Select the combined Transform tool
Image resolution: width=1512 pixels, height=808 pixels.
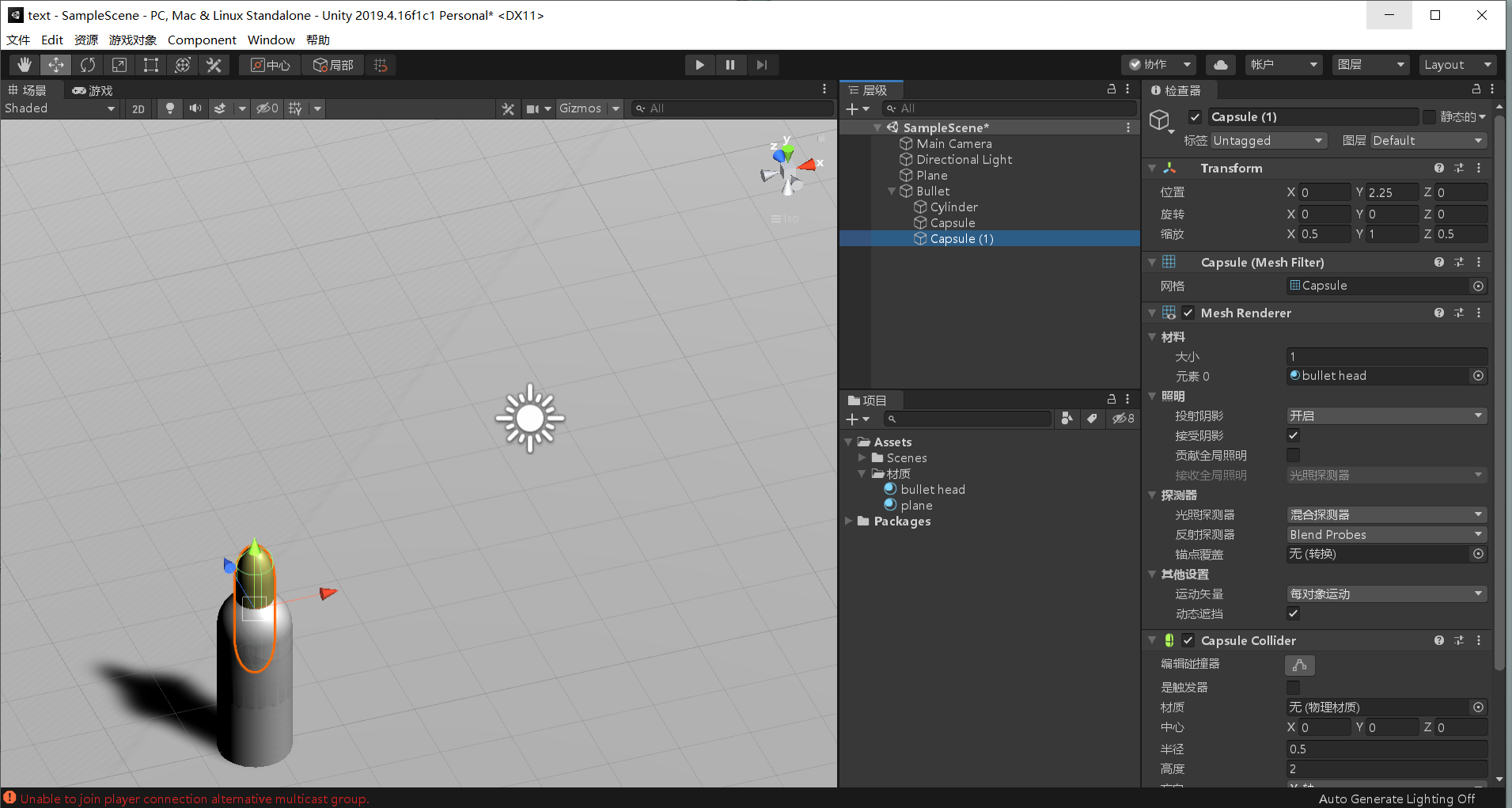tap(183, 65)
